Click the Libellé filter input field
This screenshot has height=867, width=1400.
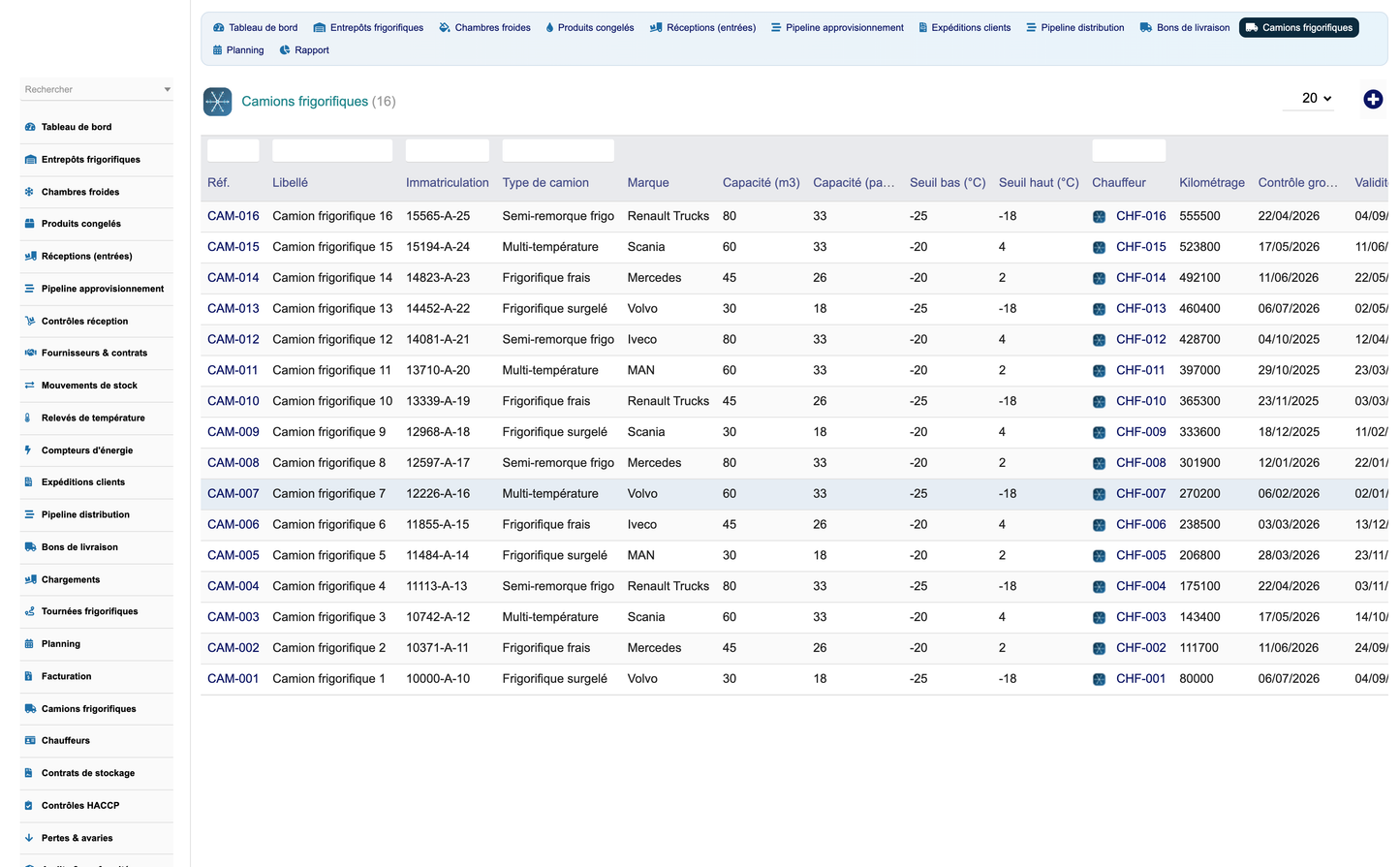tap(332, 150)
